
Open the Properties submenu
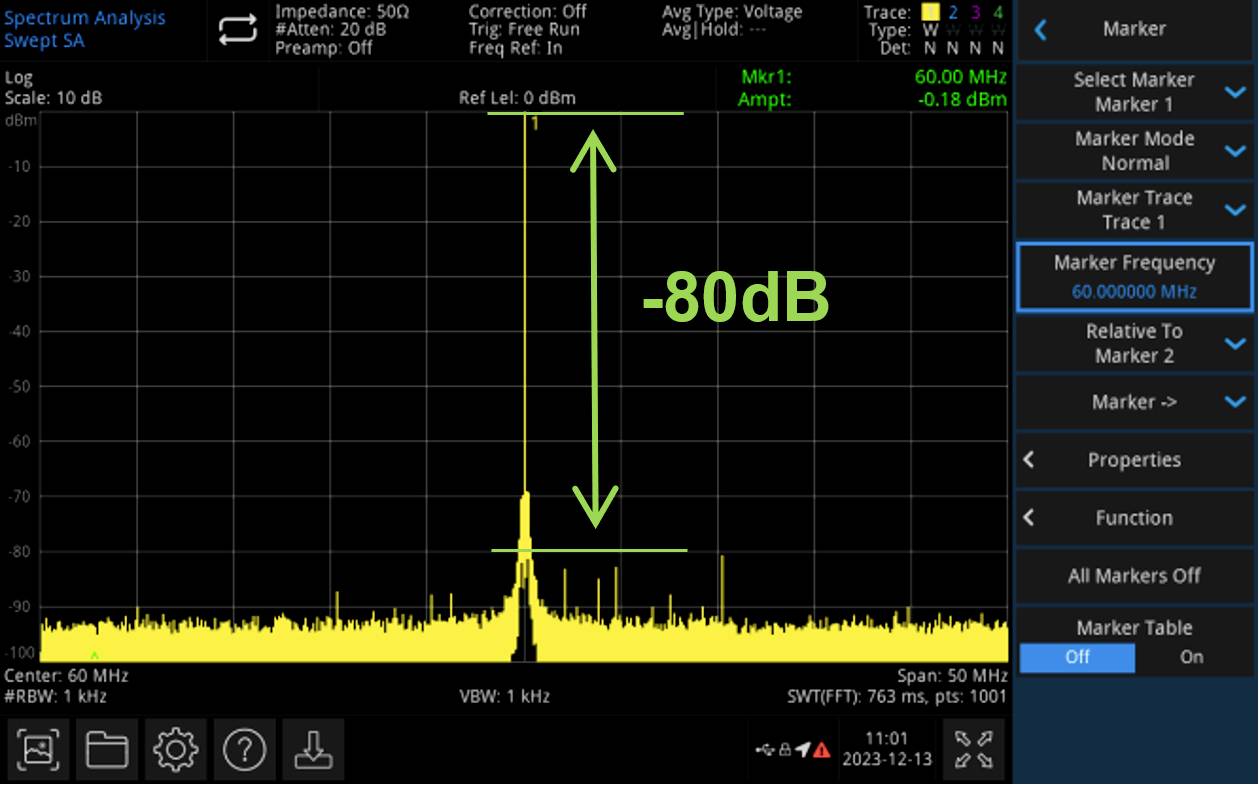point(1135,460)
